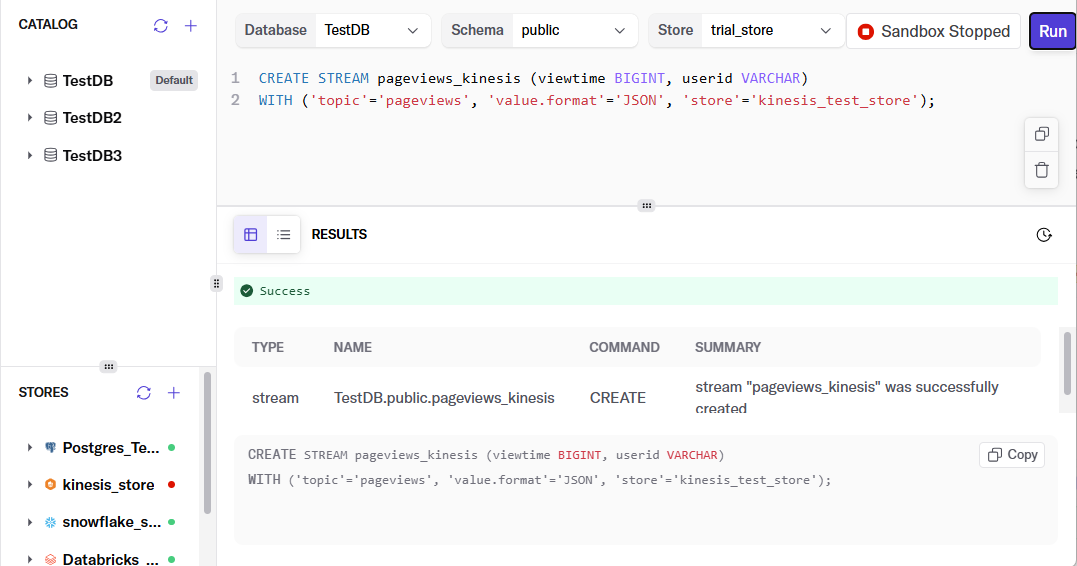Delete the query using trash icon
Image resolution: width=1077 pixels, height=566 pixels.
point(1041,170)
